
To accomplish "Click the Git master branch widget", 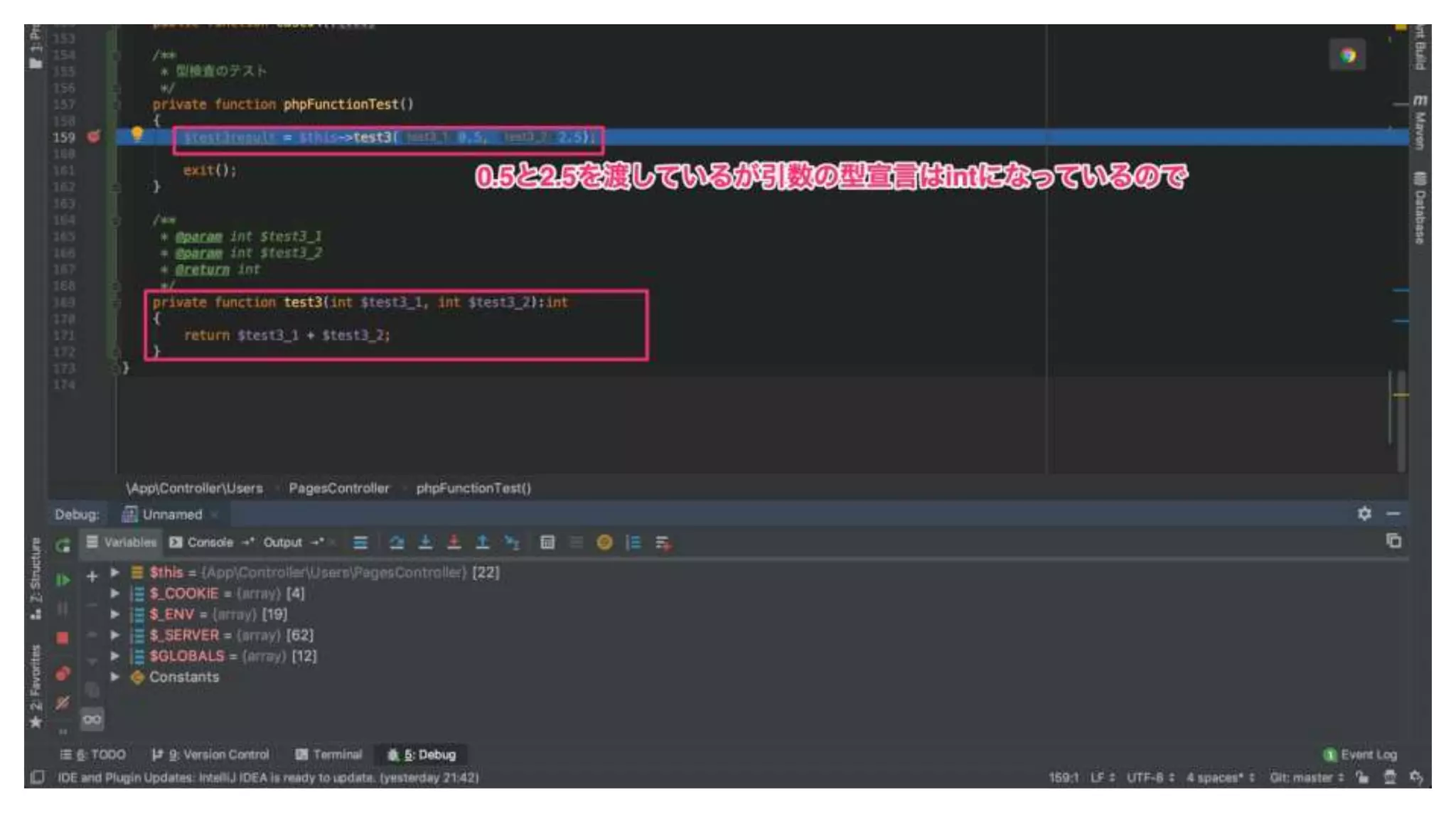I will (1305, 778).
